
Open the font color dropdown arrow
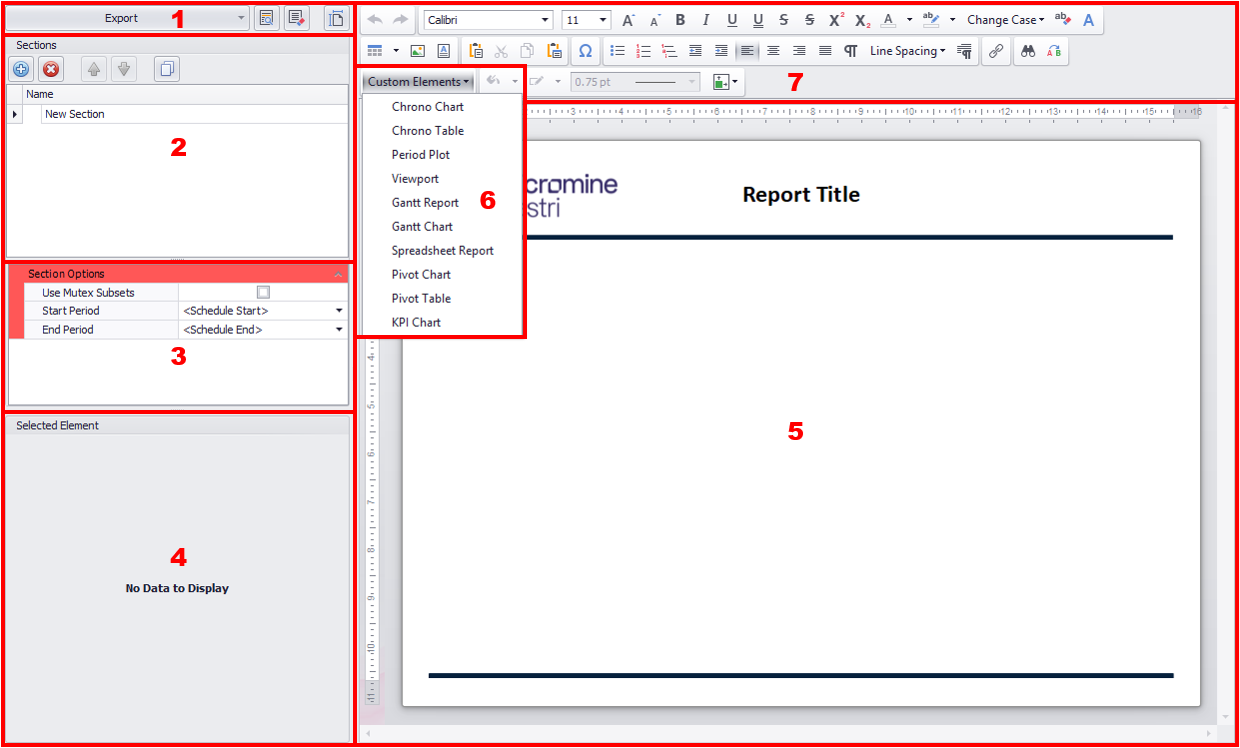[909, 20]
